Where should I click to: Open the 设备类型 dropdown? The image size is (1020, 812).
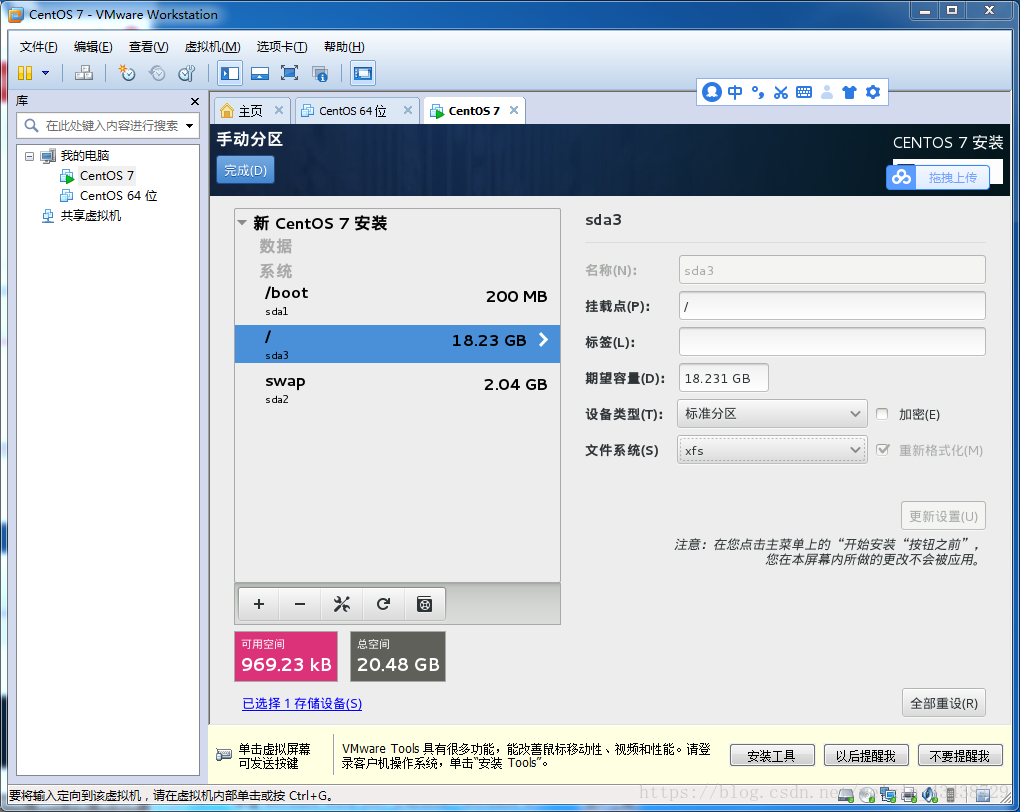[772, 414]
